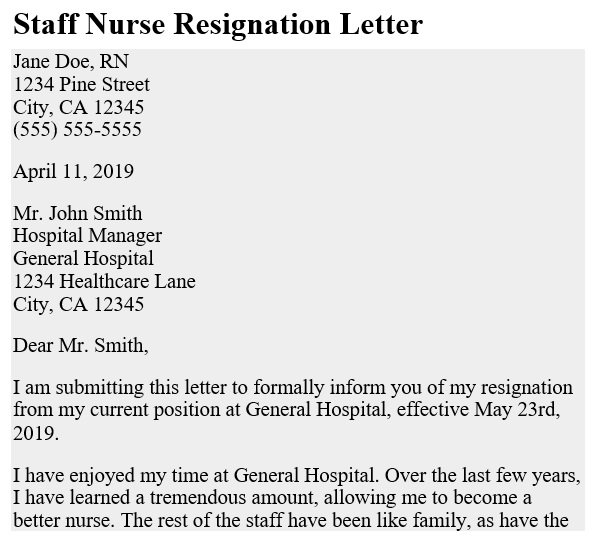
Task: Click the Staff Nurse Resignation Letter heading
Action: click(218, 24)
